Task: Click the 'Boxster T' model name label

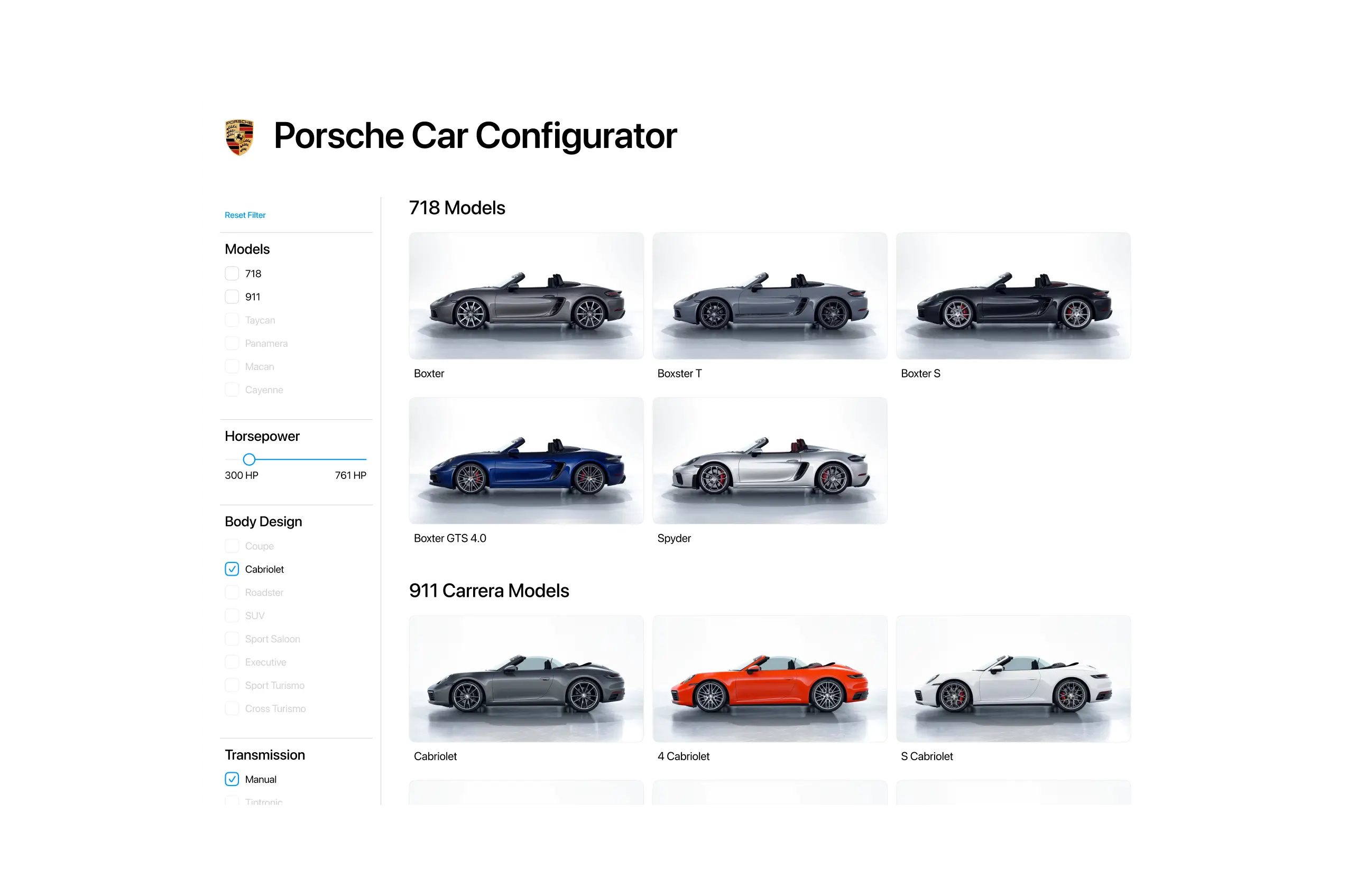Action: click(x=679, y=374)
